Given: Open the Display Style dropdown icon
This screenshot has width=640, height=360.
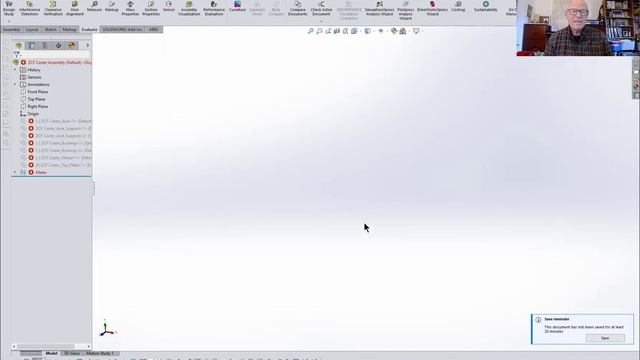Looking at the screenshot, I should click(x=368, y=31).
